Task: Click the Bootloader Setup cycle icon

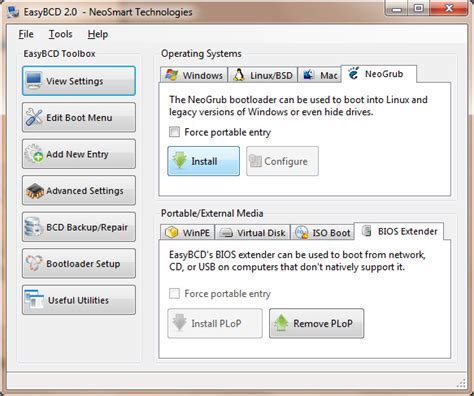Action: [34, 263]
